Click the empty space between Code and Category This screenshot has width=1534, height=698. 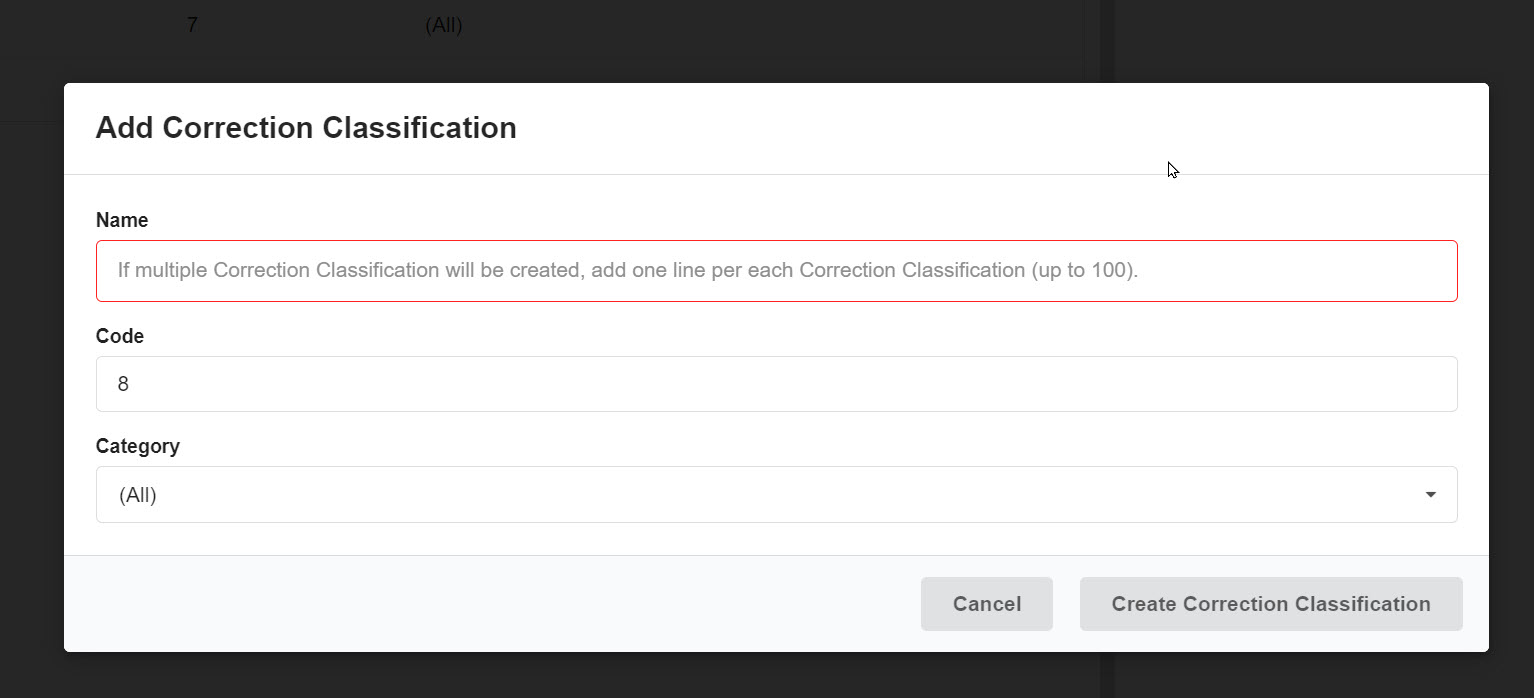[x=776, y=424]
